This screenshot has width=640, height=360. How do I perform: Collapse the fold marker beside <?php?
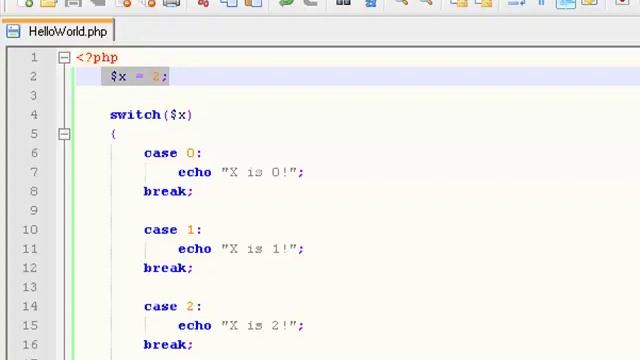tap(64, 58)
